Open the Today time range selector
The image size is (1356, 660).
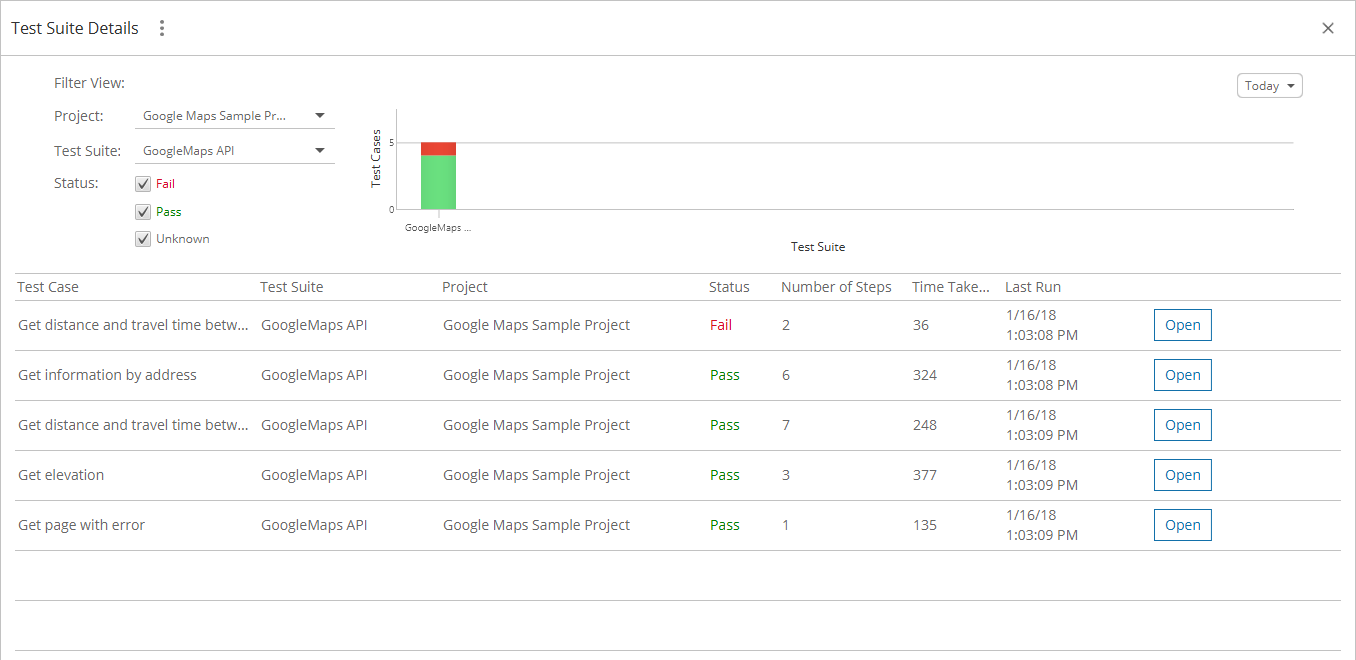tap(1269, 85)
